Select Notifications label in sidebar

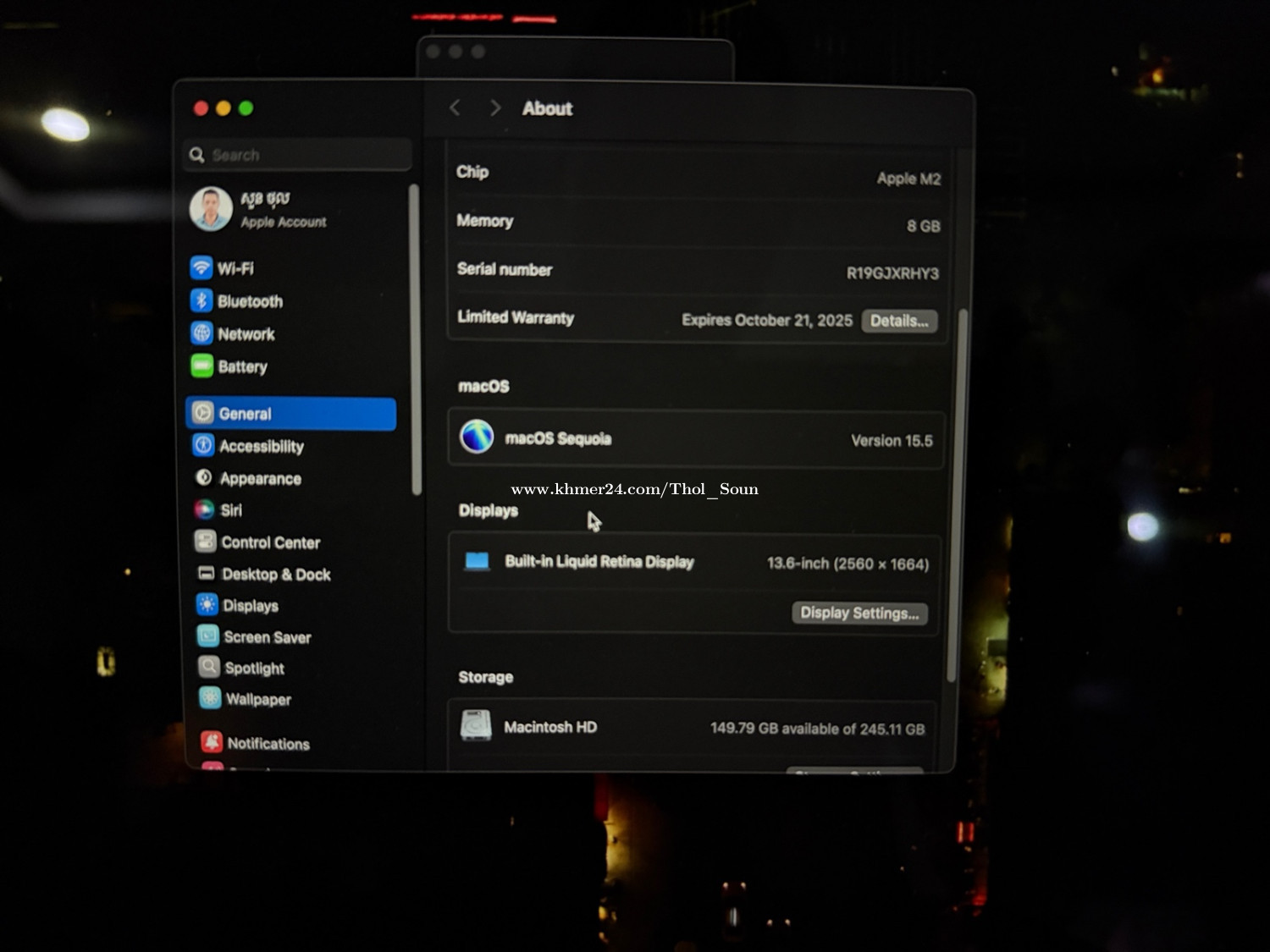268,744
